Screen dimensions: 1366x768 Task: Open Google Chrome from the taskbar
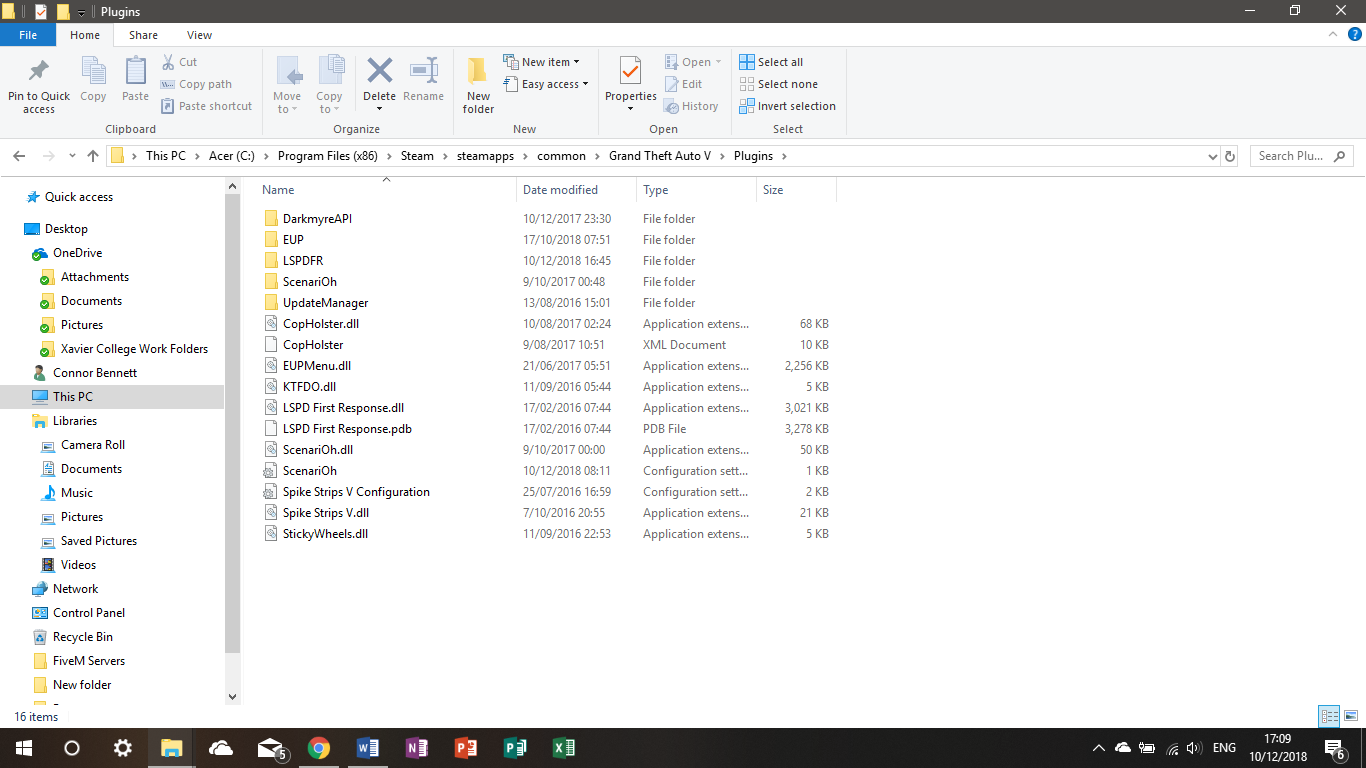point(319,748)
